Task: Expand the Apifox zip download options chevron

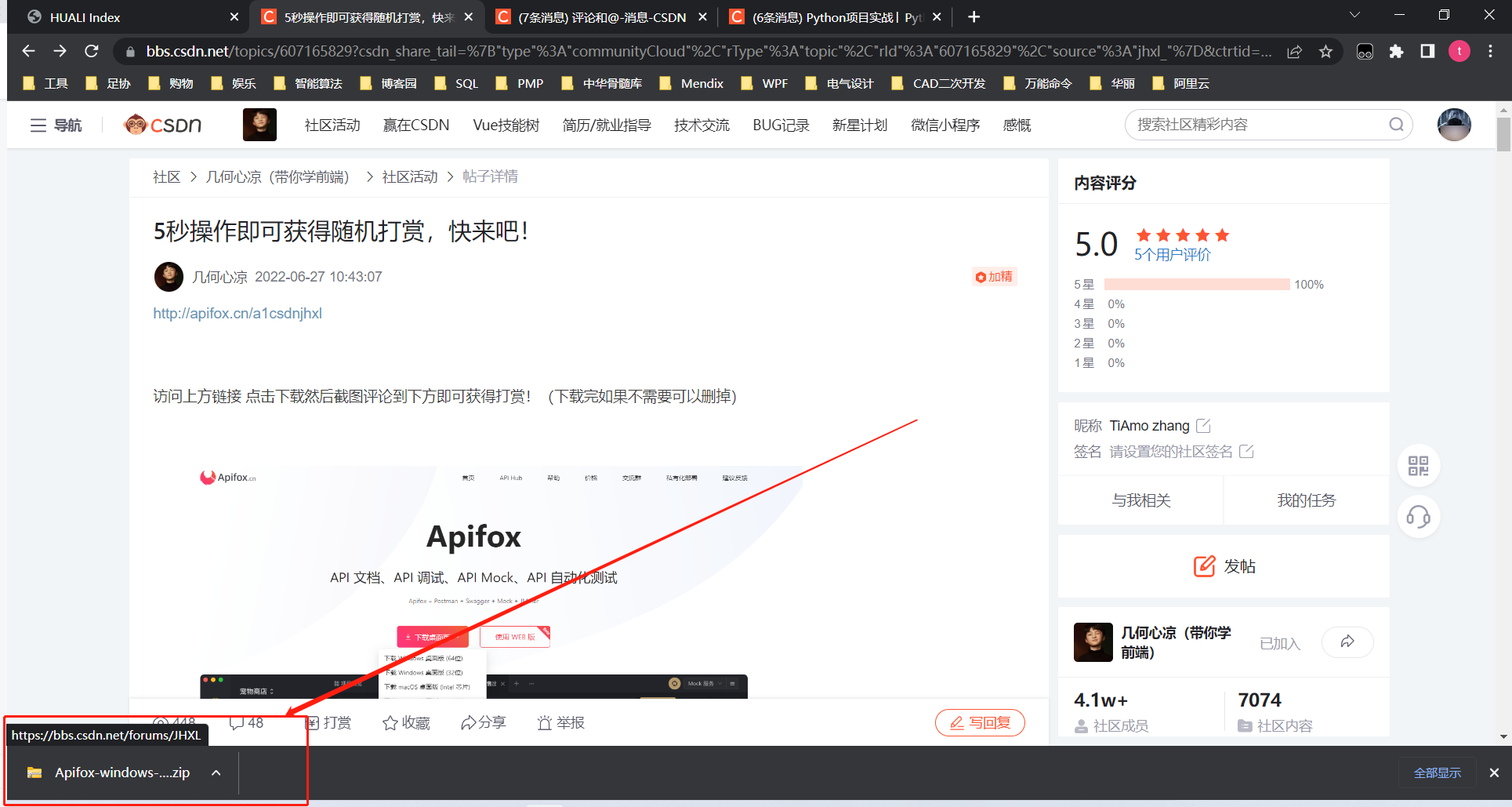Action: click(216, 772)
